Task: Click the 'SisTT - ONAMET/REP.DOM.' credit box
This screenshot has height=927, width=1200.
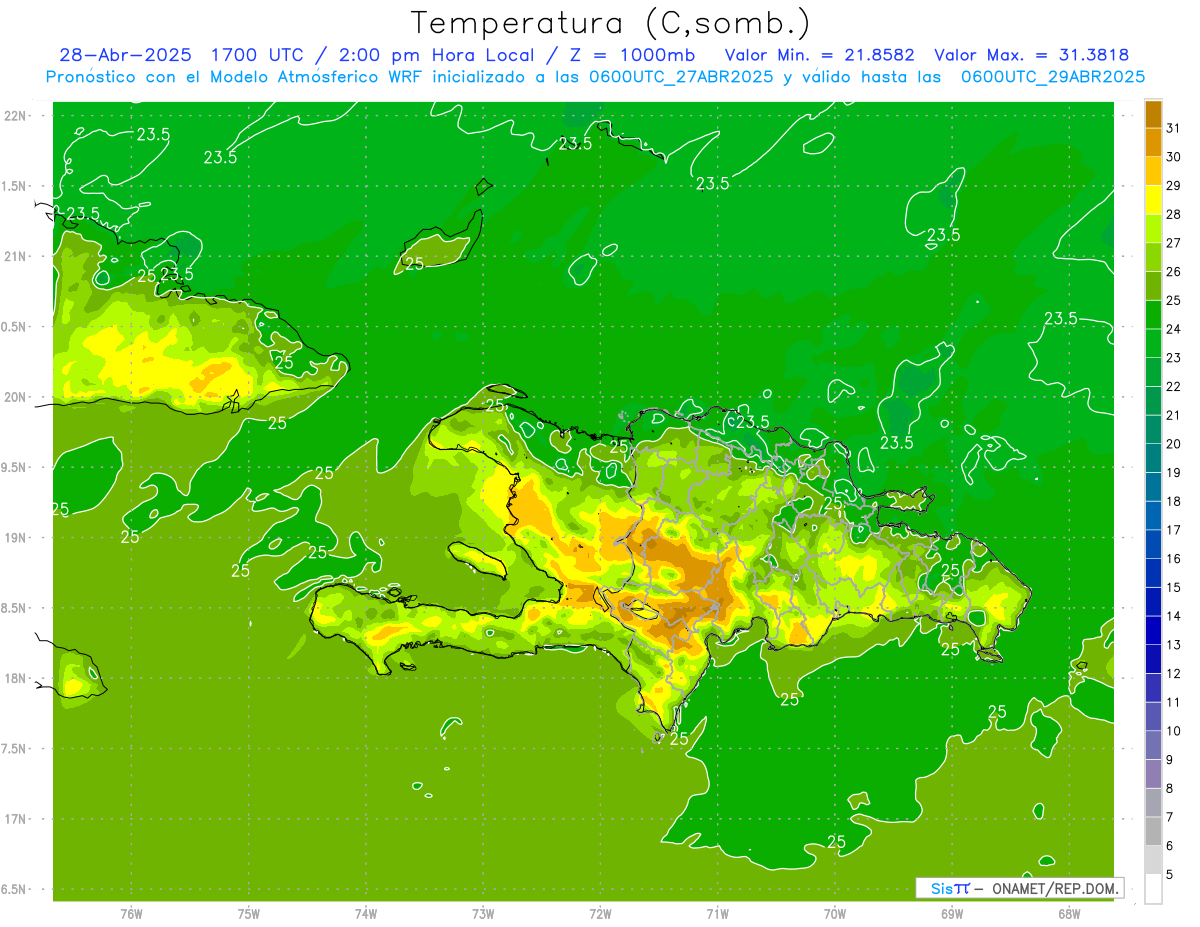Action: click(x=1020, y=888)
